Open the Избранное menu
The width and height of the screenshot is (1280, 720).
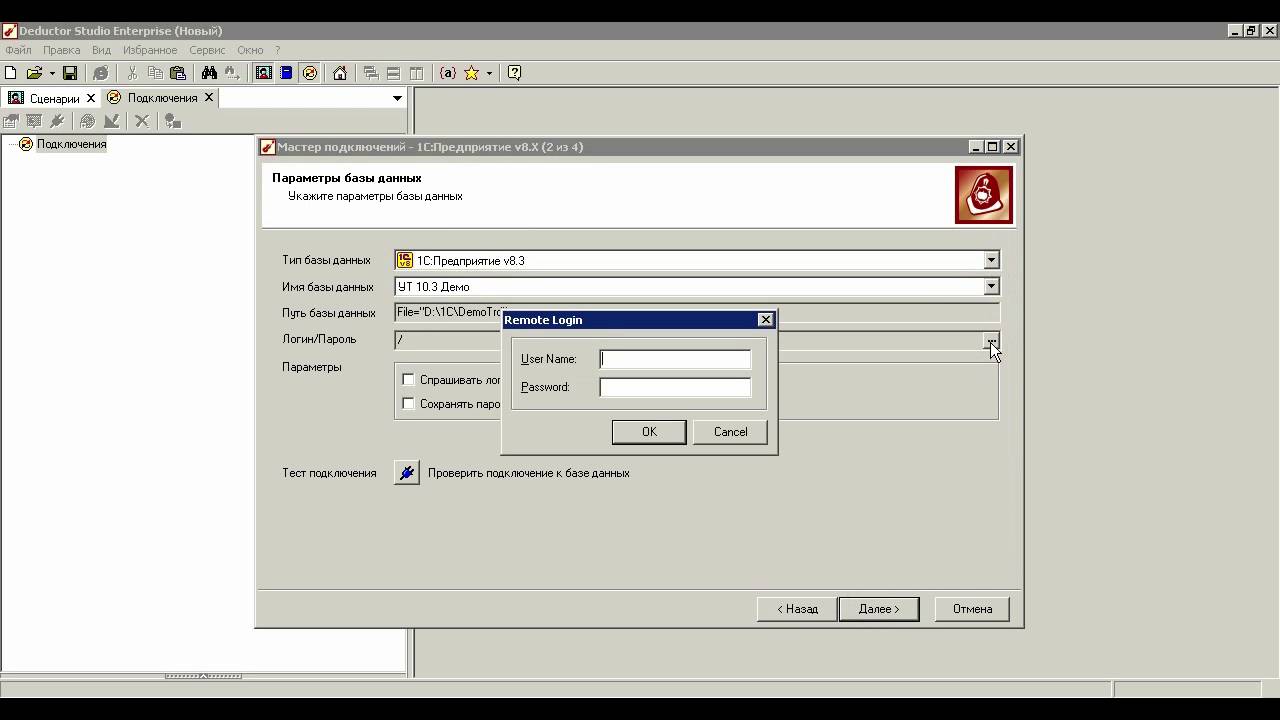tap(150, 50)
